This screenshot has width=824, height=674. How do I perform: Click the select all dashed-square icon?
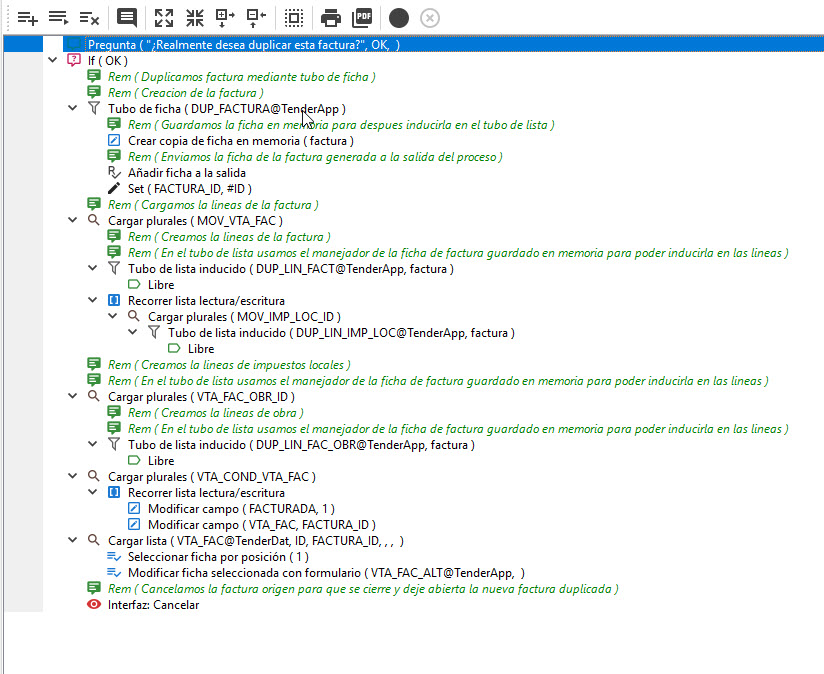click(x=294, y=18)
